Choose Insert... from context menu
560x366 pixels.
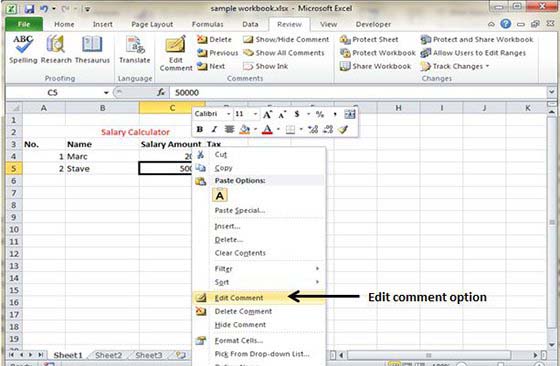(x=259, y=226)
